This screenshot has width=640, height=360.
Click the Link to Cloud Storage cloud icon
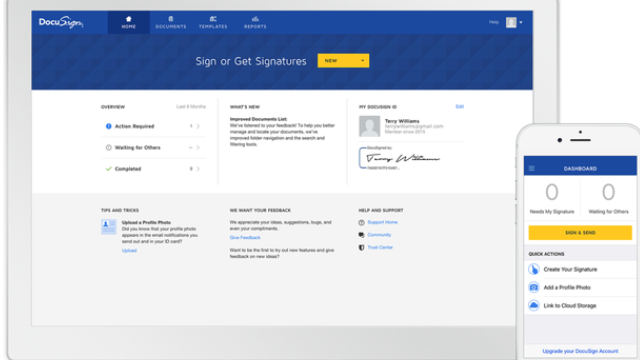[533, 305]
